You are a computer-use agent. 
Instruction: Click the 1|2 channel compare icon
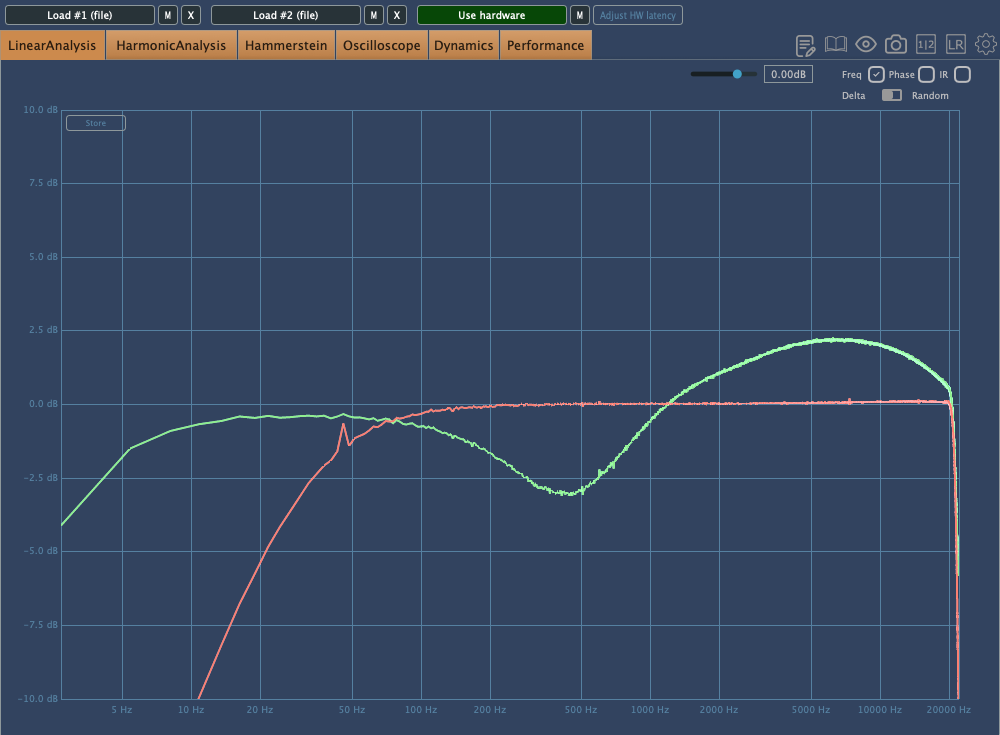coord(926,45)
